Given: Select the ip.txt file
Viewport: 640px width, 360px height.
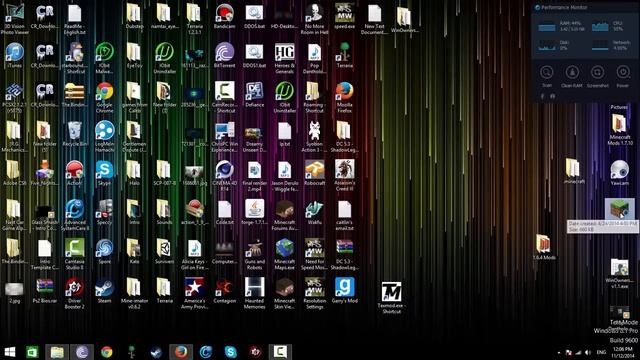Looking at the screenshot, I should point(284,134).
